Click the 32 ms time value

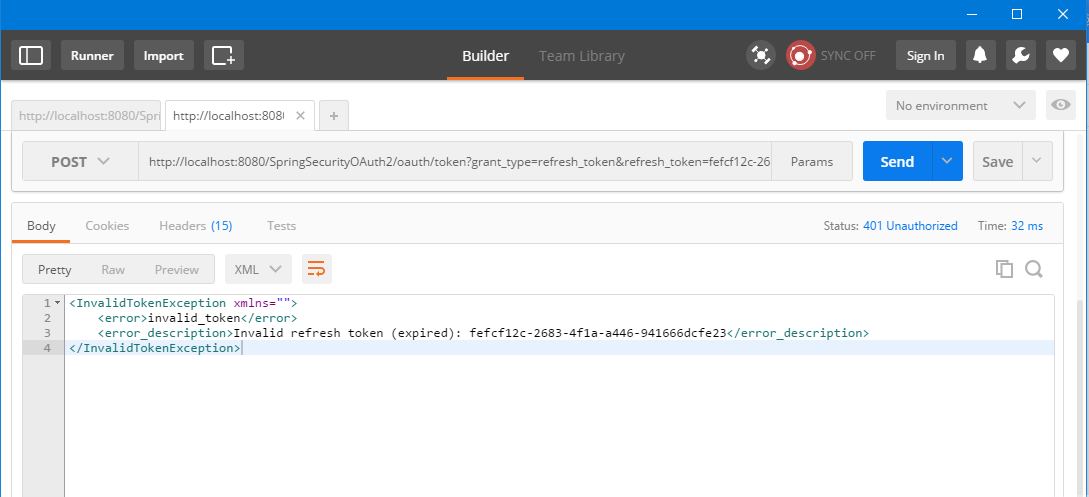[1027, 226]
